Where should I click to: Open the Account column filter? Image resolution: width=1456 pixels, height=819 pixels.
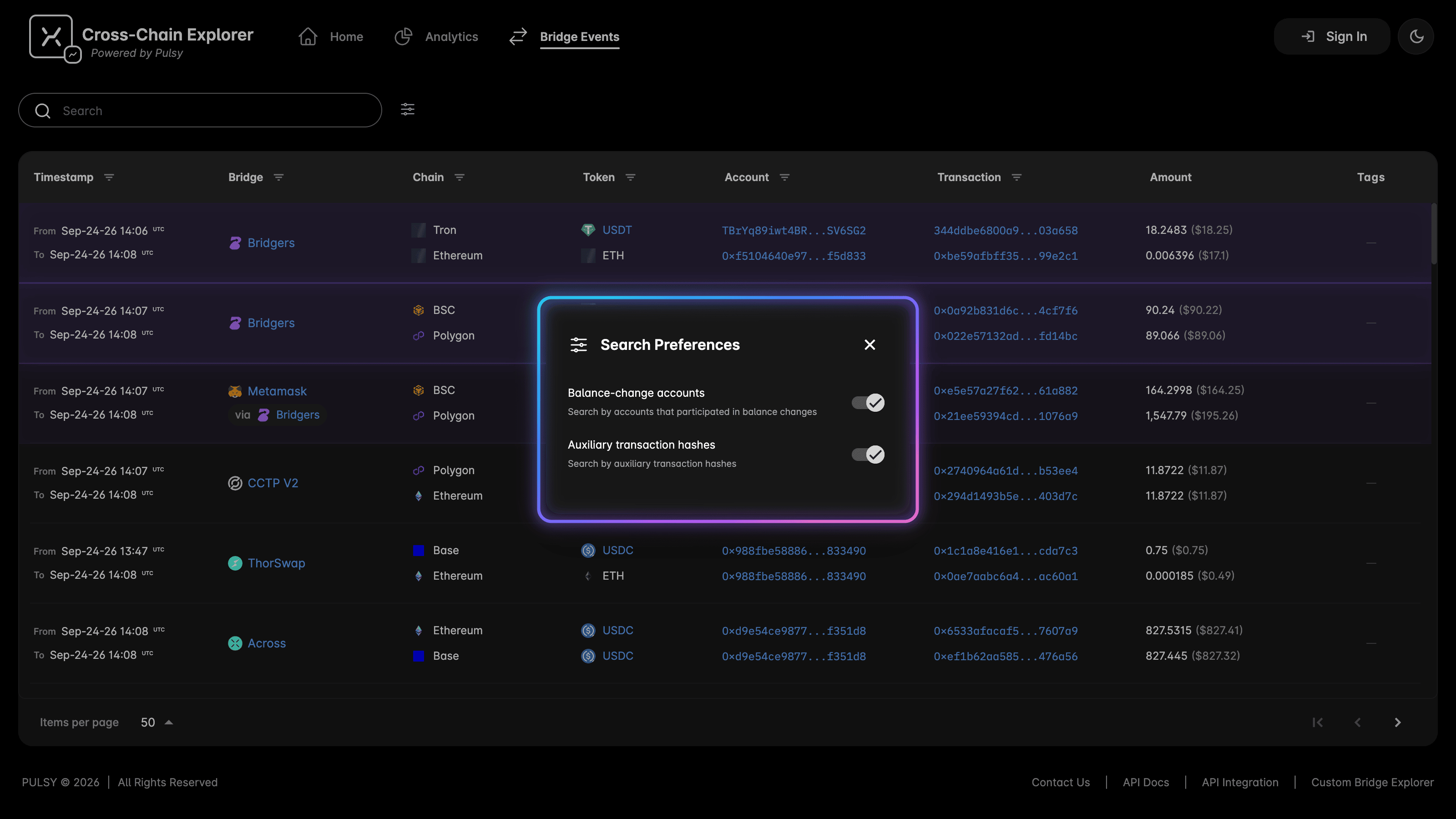click(x=784, y=177)
